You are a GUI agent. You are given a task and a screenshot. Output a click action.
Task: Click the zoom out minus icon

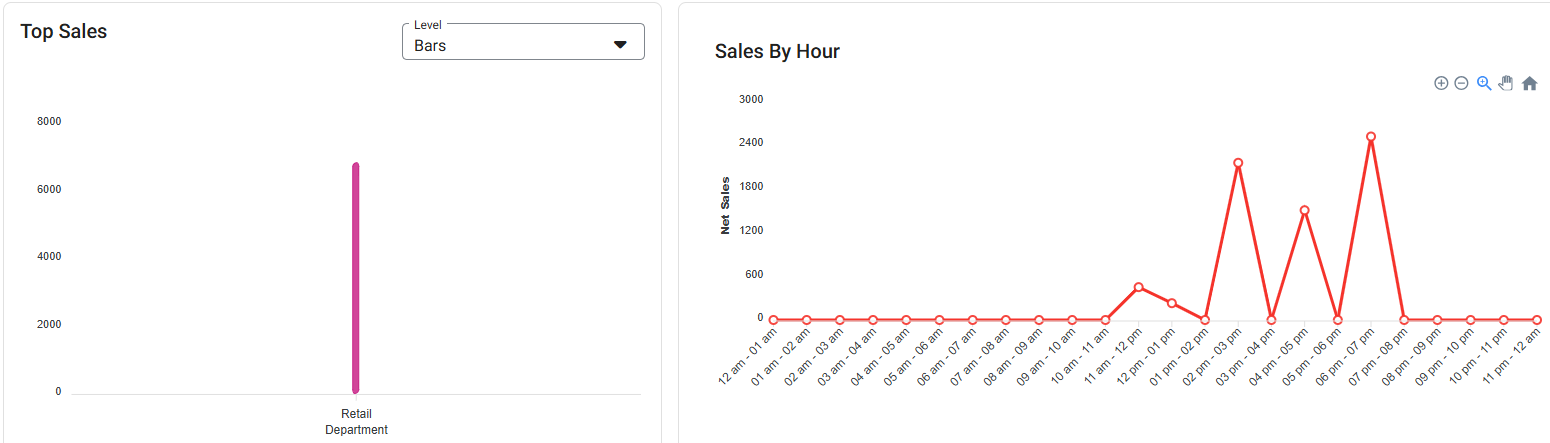[x=1461, y=83]
